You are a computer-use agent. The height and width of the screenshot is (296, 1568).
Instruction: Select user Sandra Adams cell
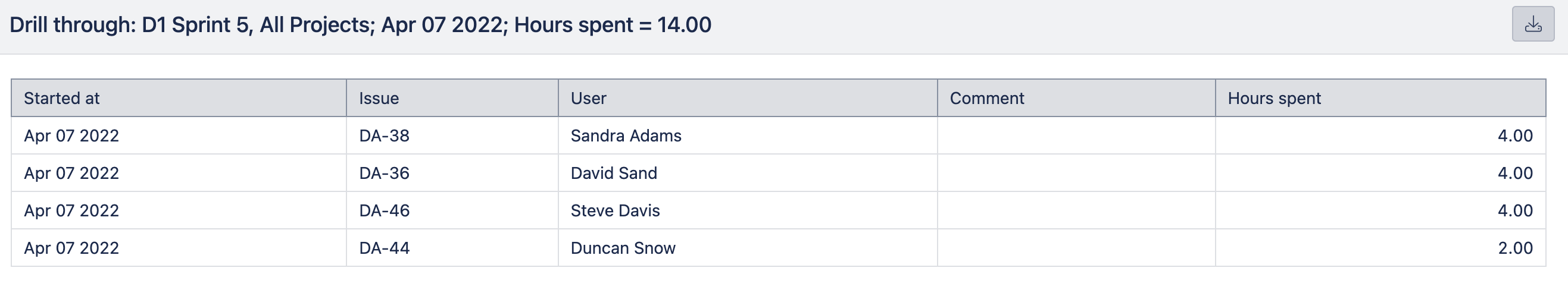click(x=748, y=136)
